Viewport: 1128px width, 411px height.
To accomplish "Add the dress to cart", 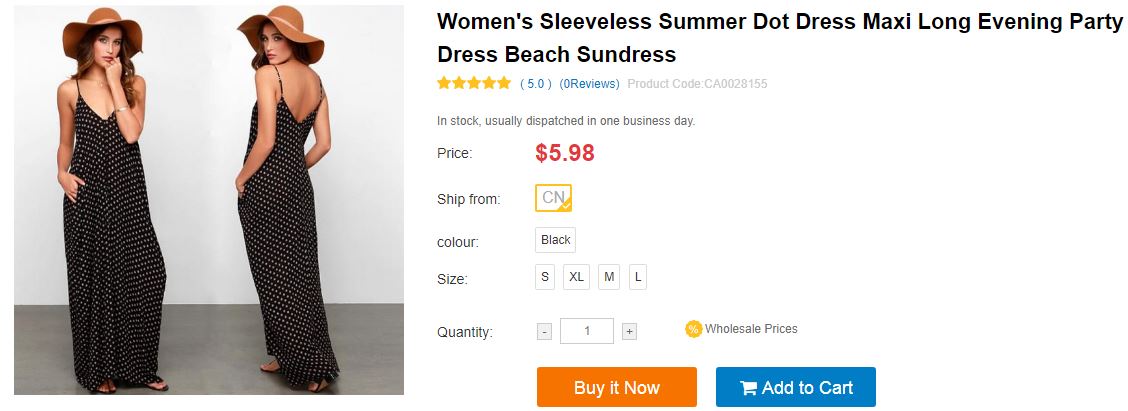I will [795, 387].
